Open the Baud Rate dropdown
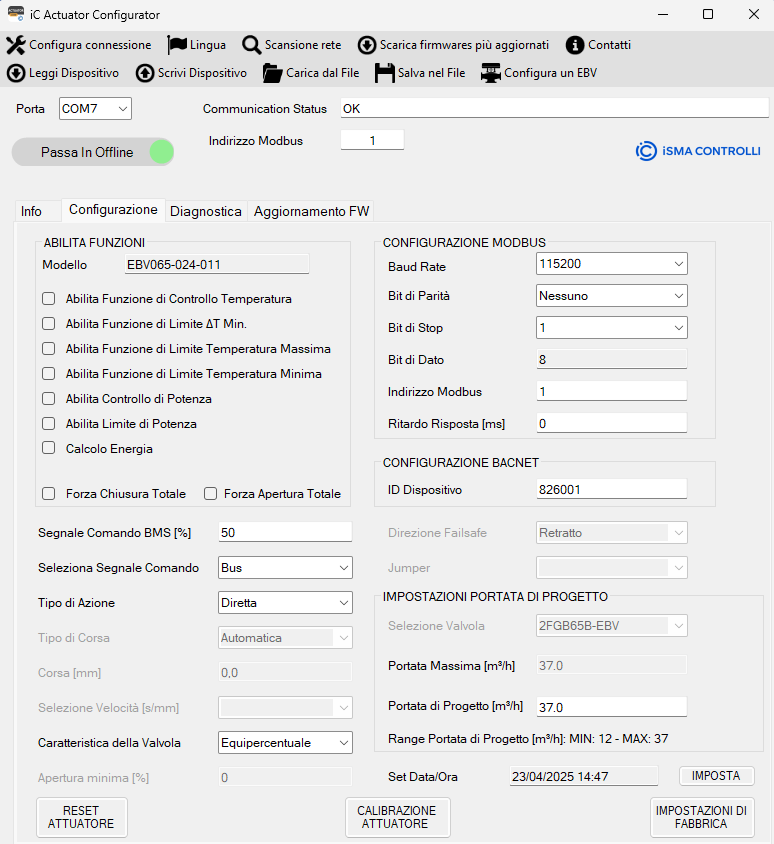The height and width of the screenshot is (844, 774). pyautogui.click(x=611, y=264)
